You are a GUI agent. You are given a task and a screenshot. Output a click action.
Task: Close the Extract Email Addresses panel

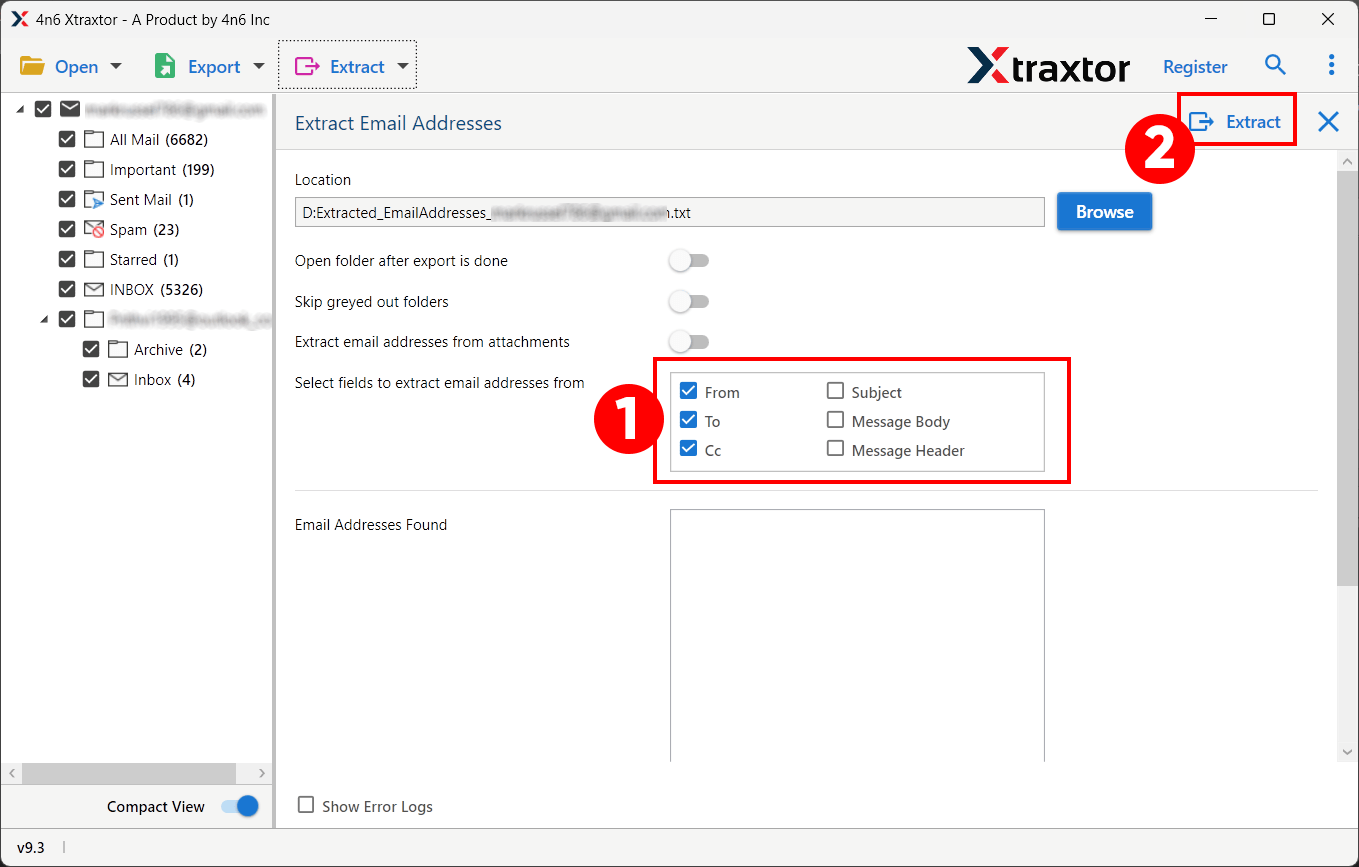click(1328, 122)
